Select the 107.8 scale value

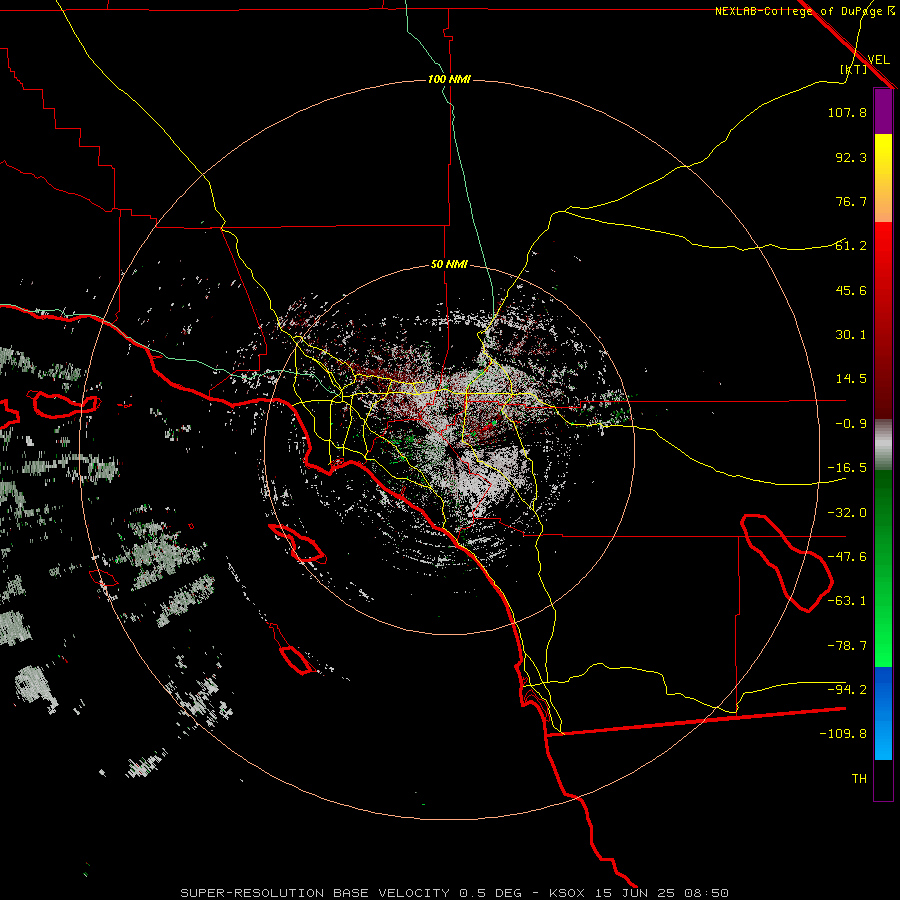(847, 112)
